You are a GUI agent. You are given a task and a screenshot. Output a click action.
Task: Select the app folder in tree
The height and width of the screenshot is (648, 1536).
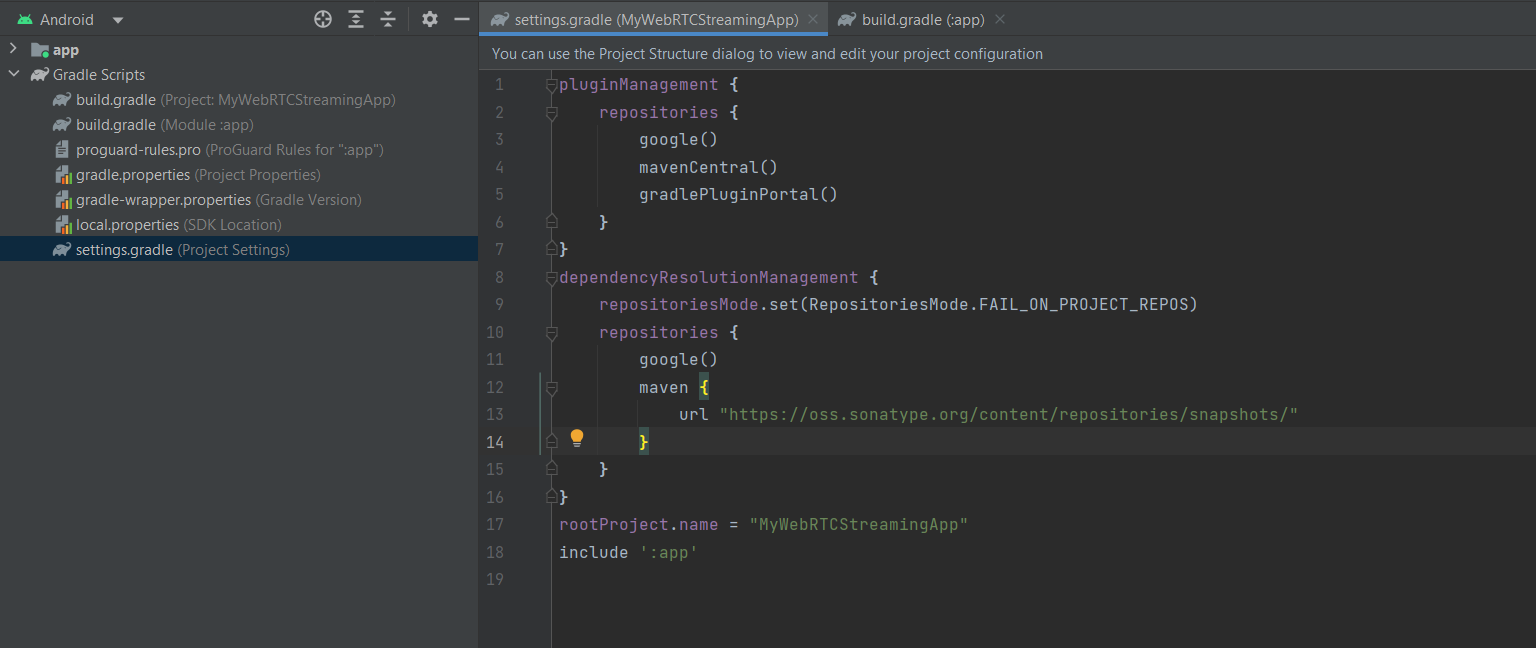click(55, 50)
